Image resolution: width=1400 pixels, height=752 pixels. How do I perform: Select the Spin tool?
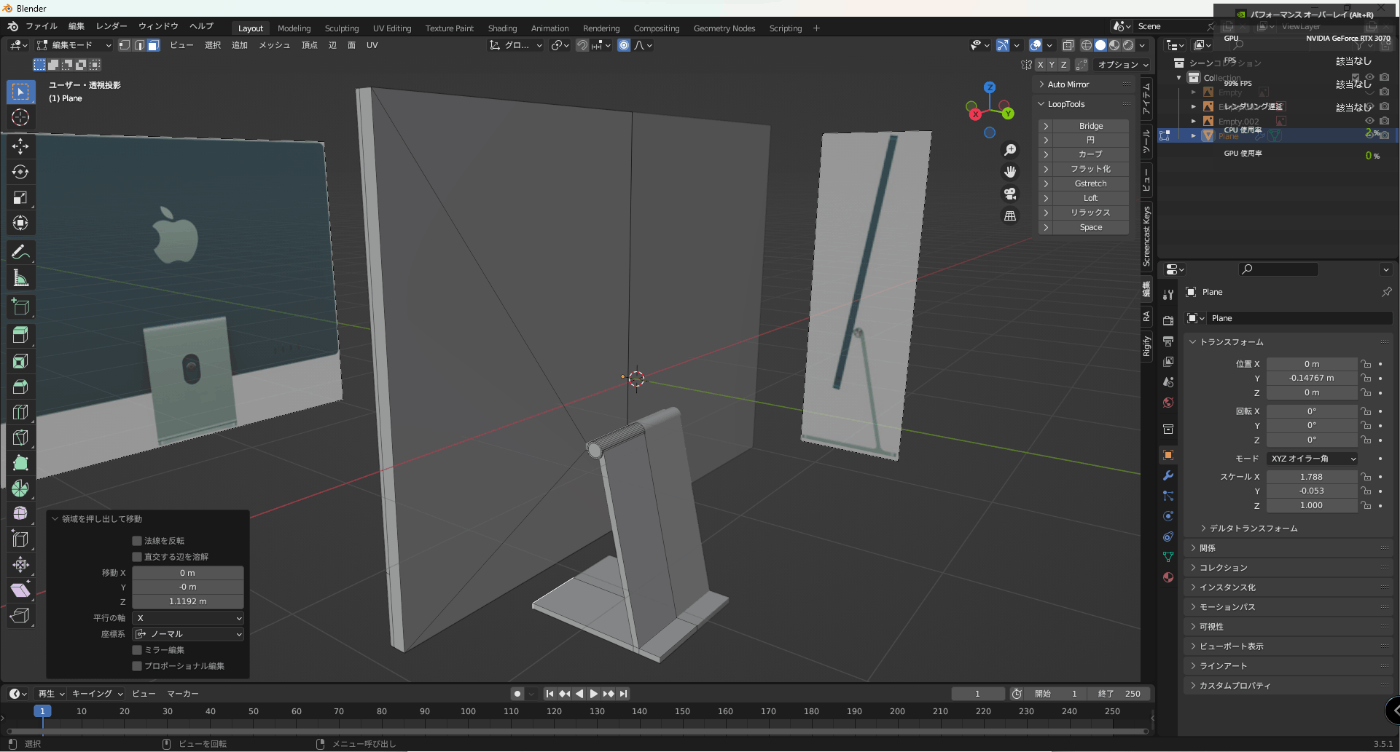coord(20,487)
